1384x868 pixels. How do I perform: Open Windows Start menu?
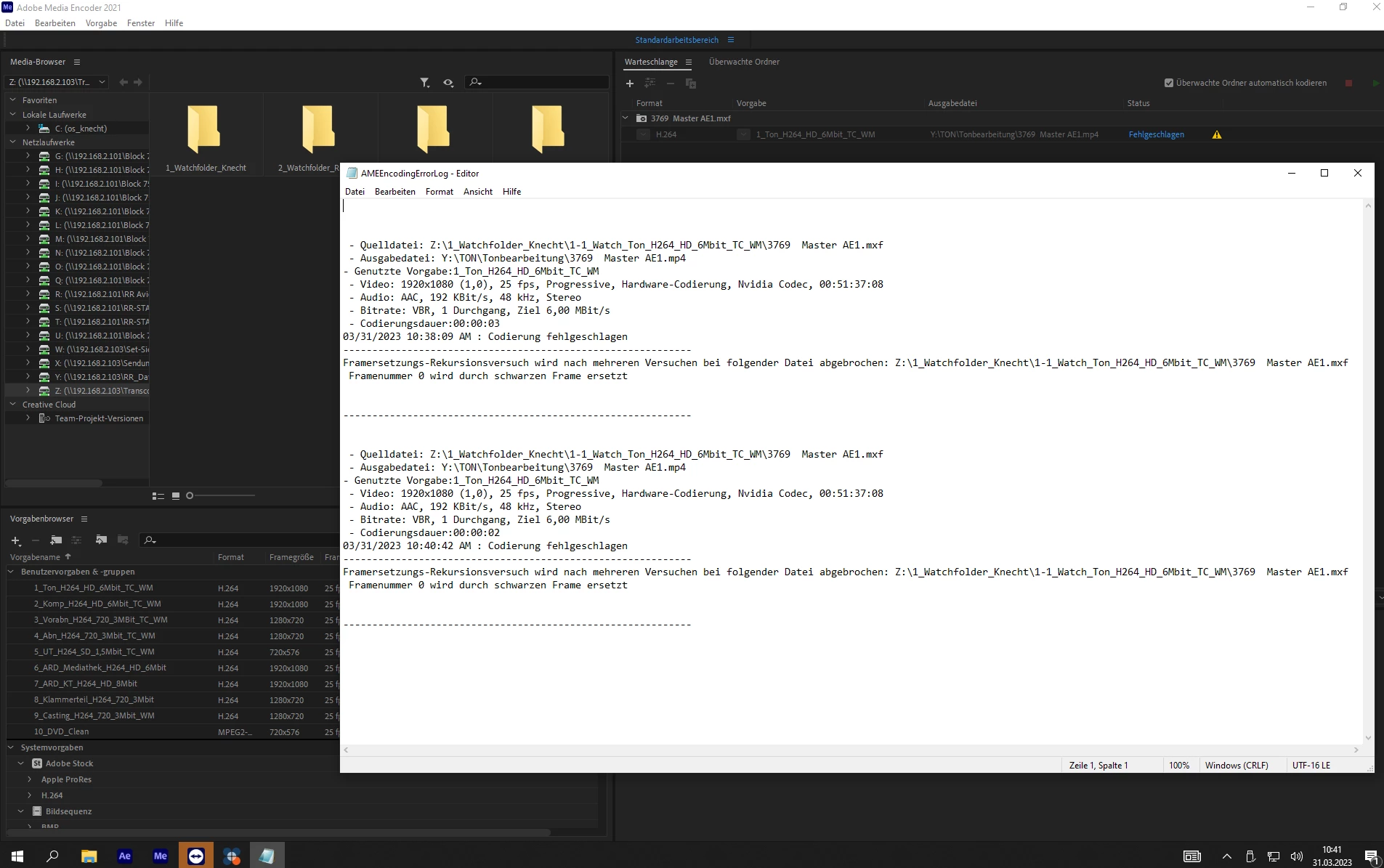pos(17,856)
